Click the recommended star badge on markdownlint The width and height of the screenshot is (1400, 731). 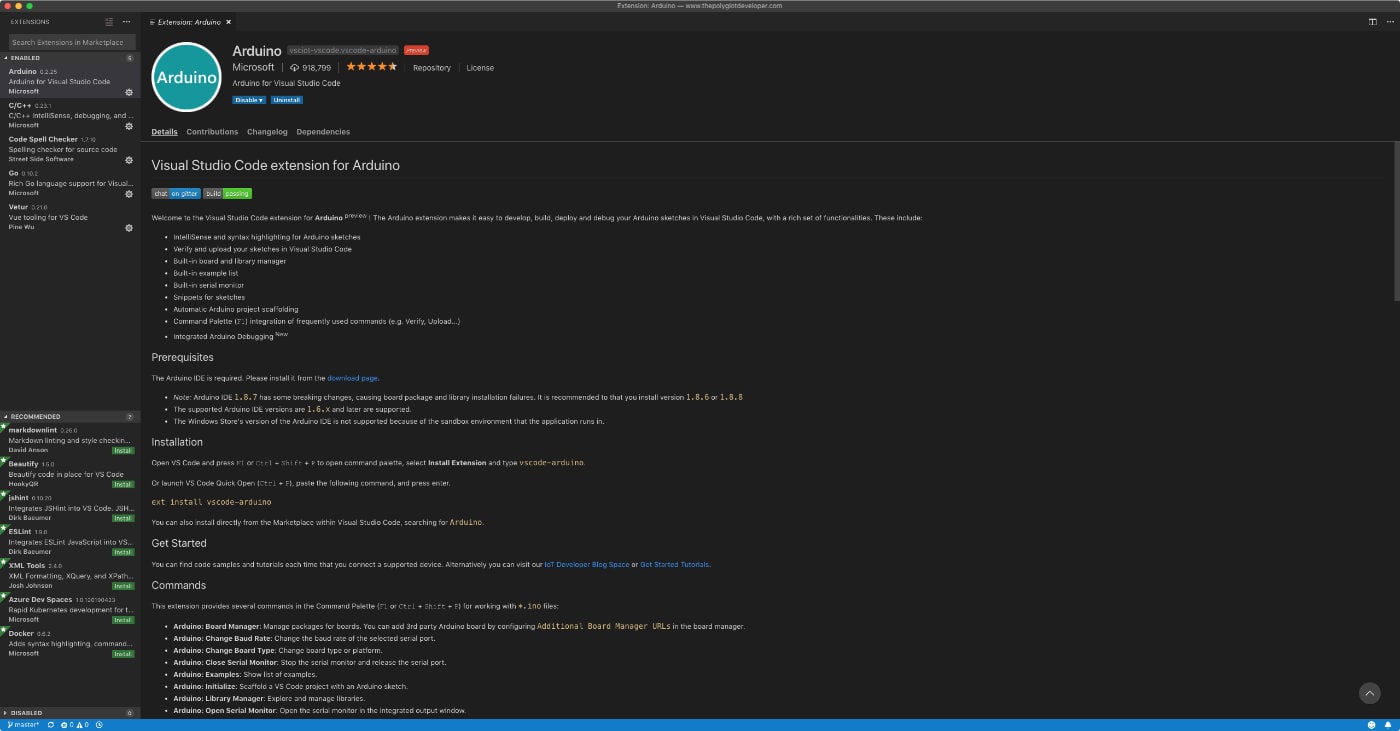click(x=3, y=426)
